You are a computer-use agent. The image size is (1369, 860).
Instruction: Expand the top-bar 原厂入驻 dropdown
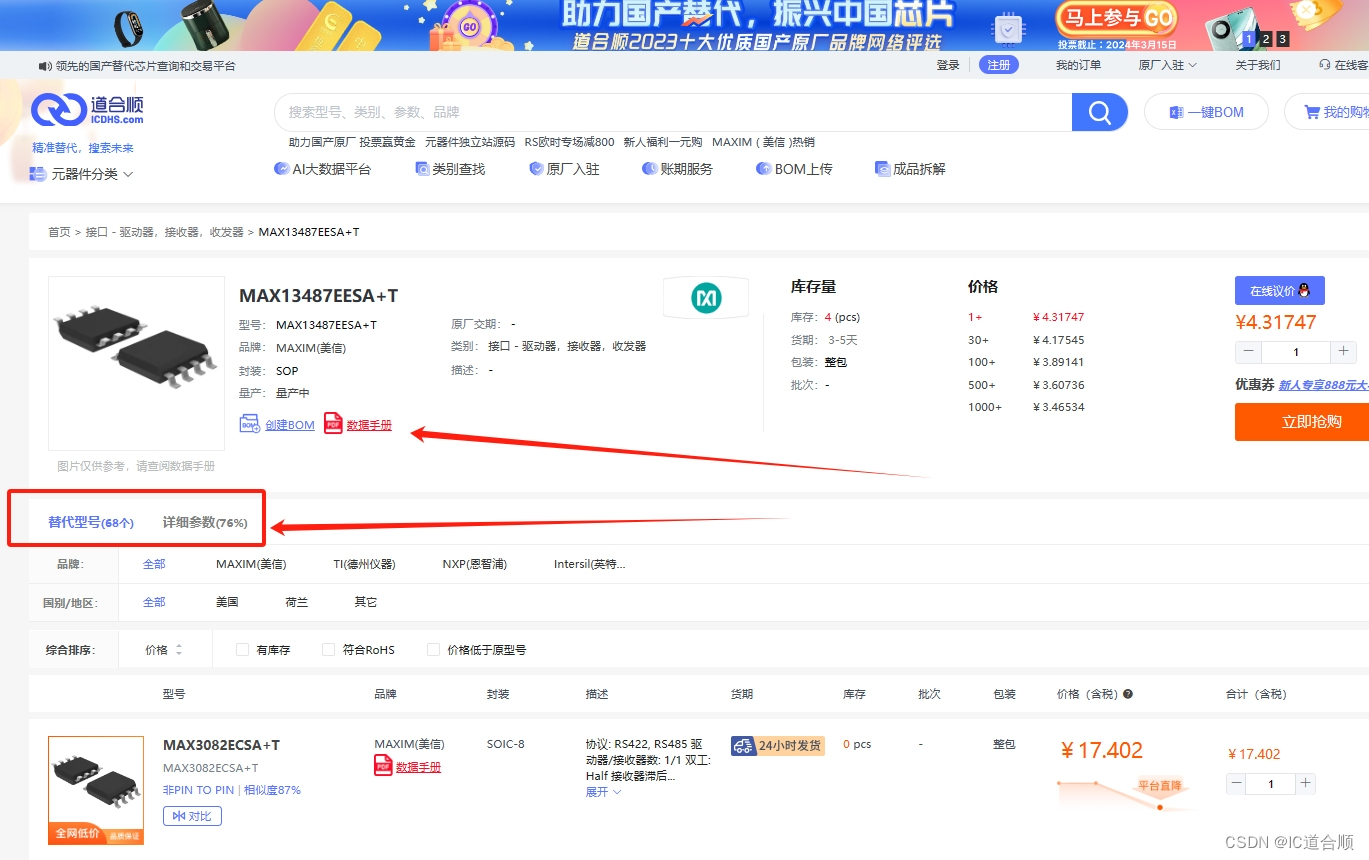1167,65
